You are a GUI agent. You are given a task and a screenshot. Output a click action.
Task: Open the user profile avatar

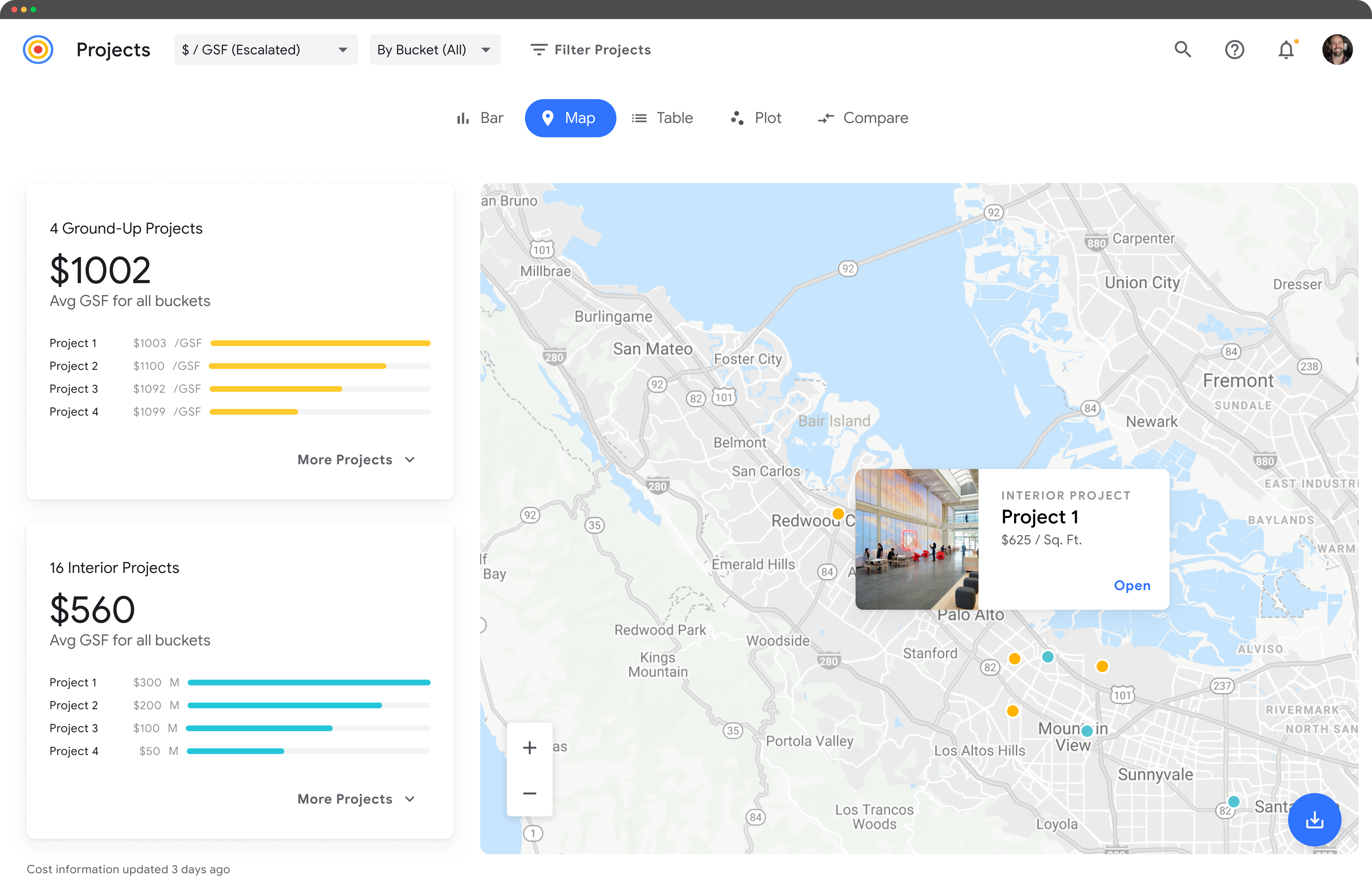pos(1337,50)
